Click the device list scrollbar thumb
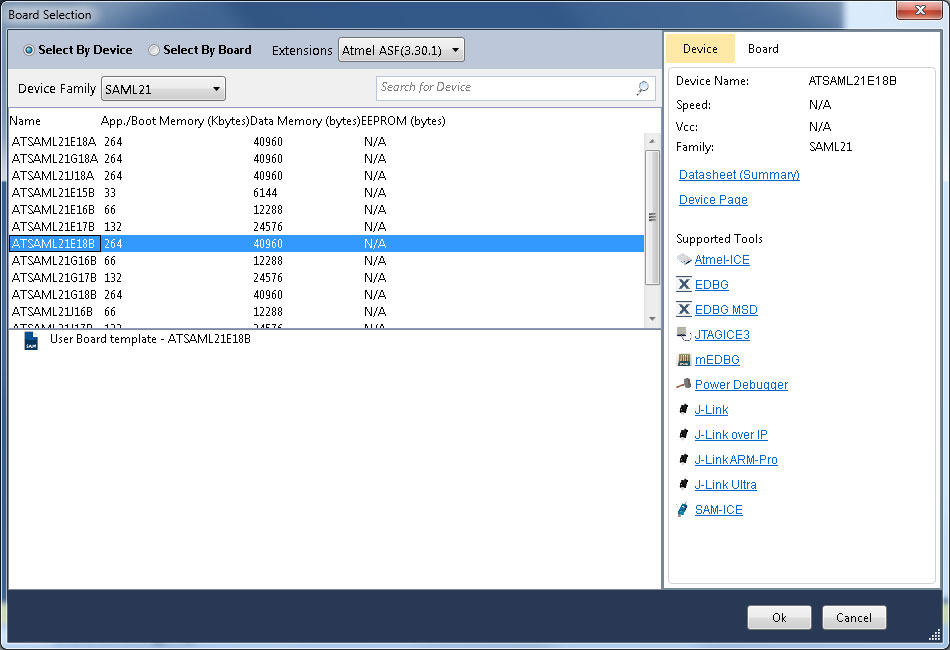The height and width of the screenshot is (650, 950). (652, 217)
